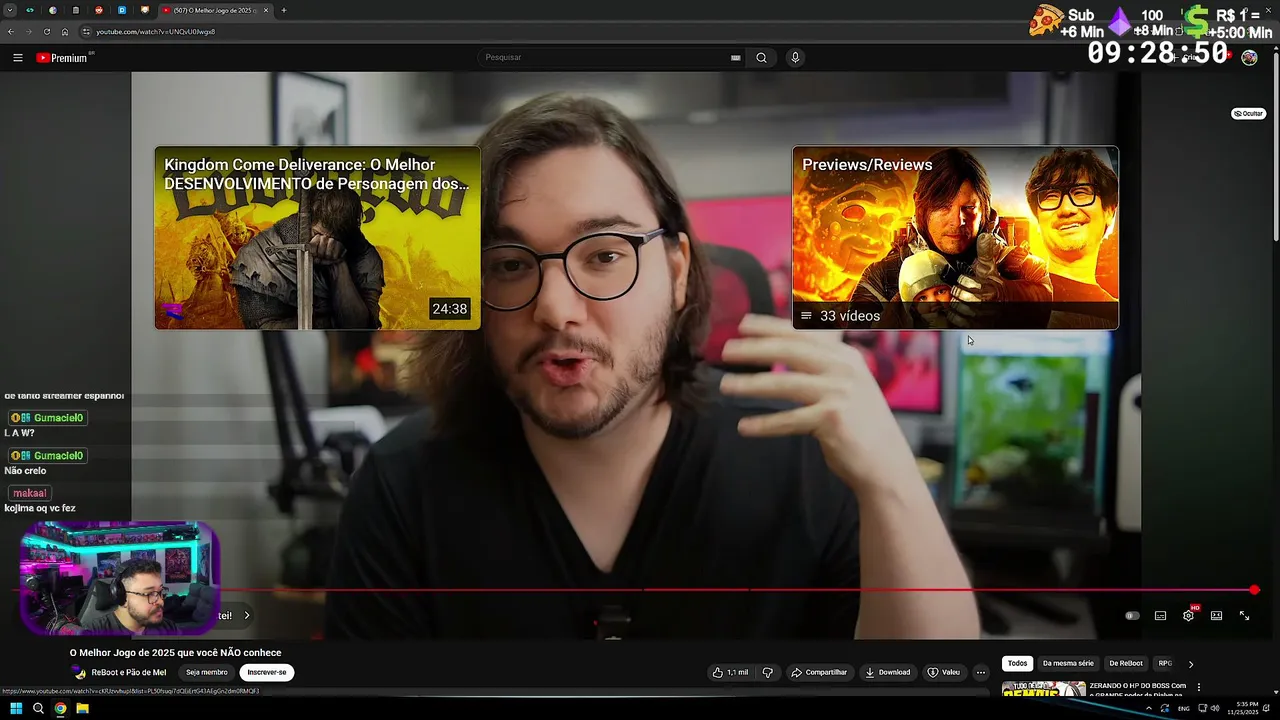Open the Windows Start menu
Viewport: 1280px width, 720px height.
pos(16,709)
